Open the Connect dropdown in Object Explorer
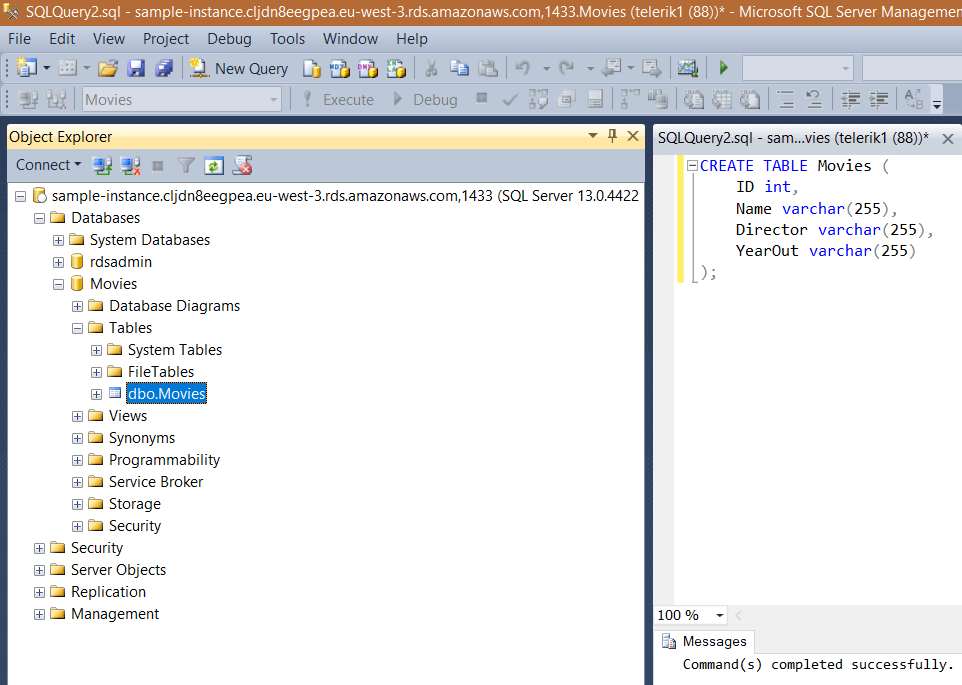Image resolution: width=962 pixels, height=685 pixels. point(48,165)
